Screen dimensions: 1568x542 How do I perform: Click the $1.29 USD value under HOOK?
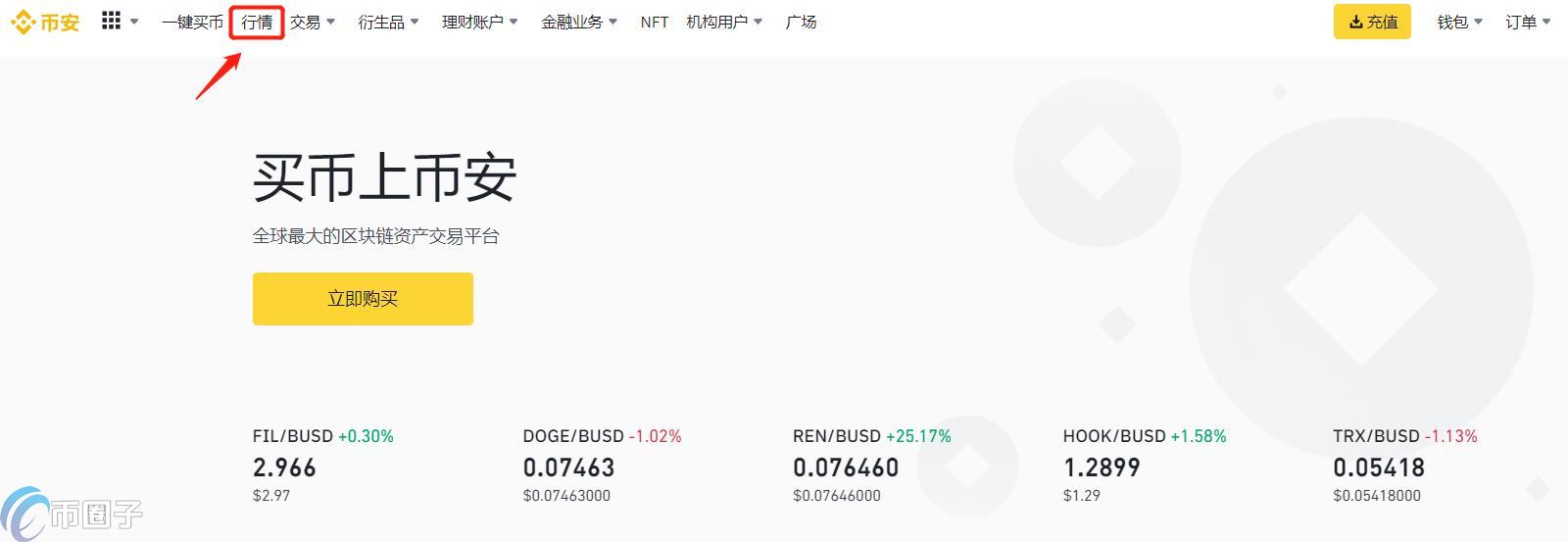pos(1082,496)
